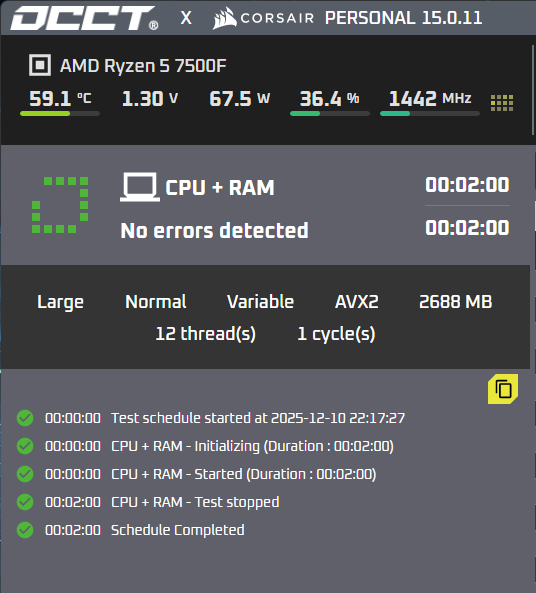Click checkmark next to Test schedule started

coord(25,418)
